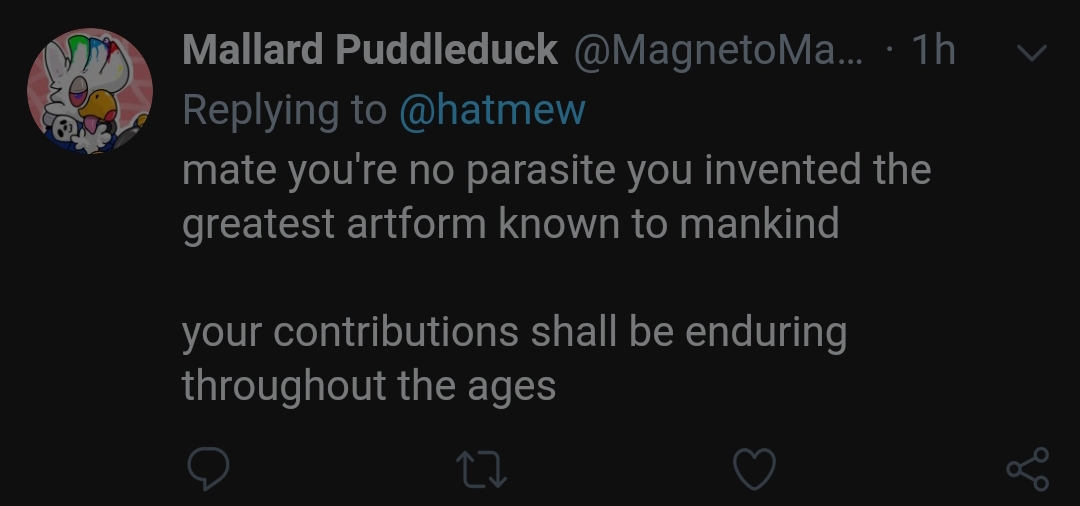Visit the @hatmew profile link

[492, 110]
